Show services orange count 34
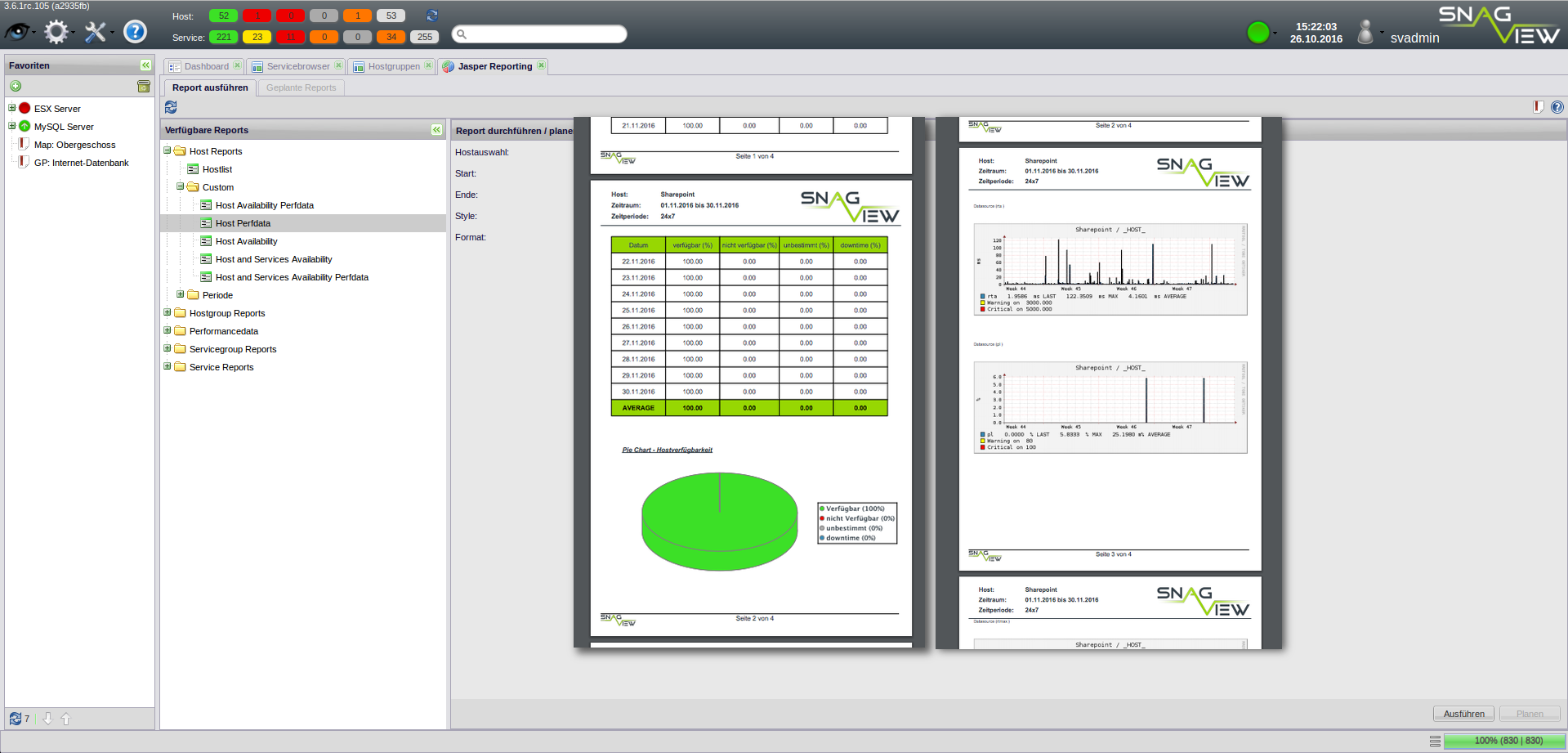Screen dimensions: 1568x753 (x=391, y=37)
